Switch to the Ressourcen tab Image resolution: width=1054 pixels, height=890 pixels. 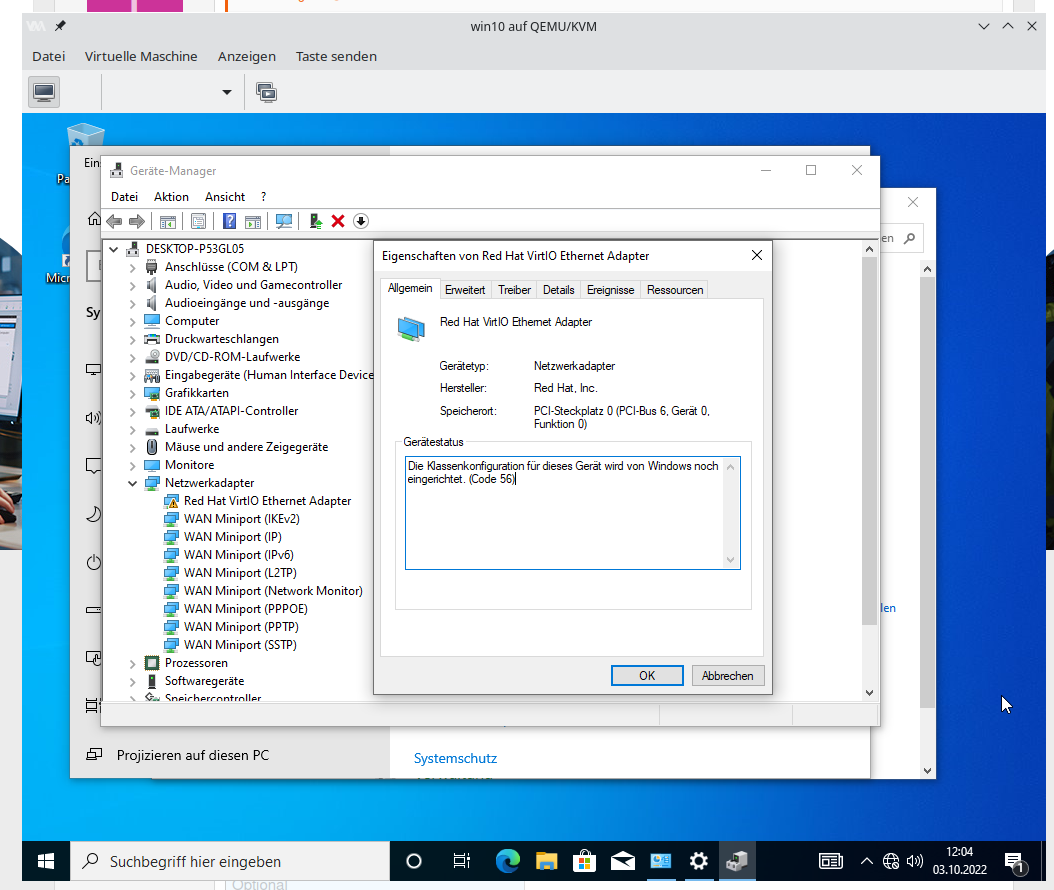pyautogui.click(x=675, y=290)
